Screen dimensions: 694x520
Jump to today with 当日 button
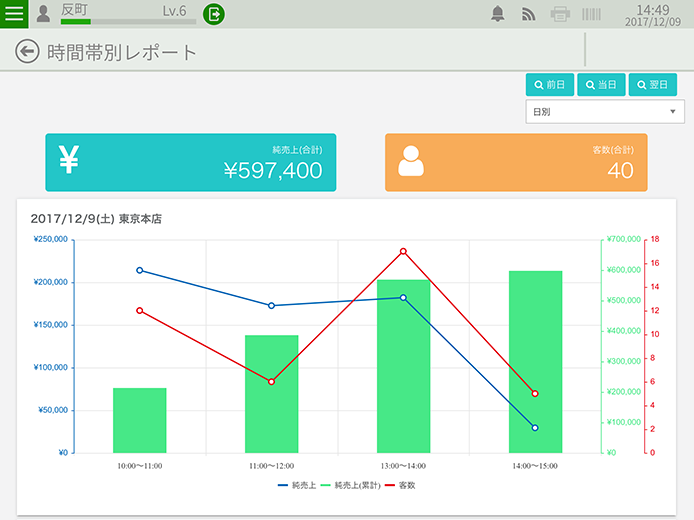point(601,85)
